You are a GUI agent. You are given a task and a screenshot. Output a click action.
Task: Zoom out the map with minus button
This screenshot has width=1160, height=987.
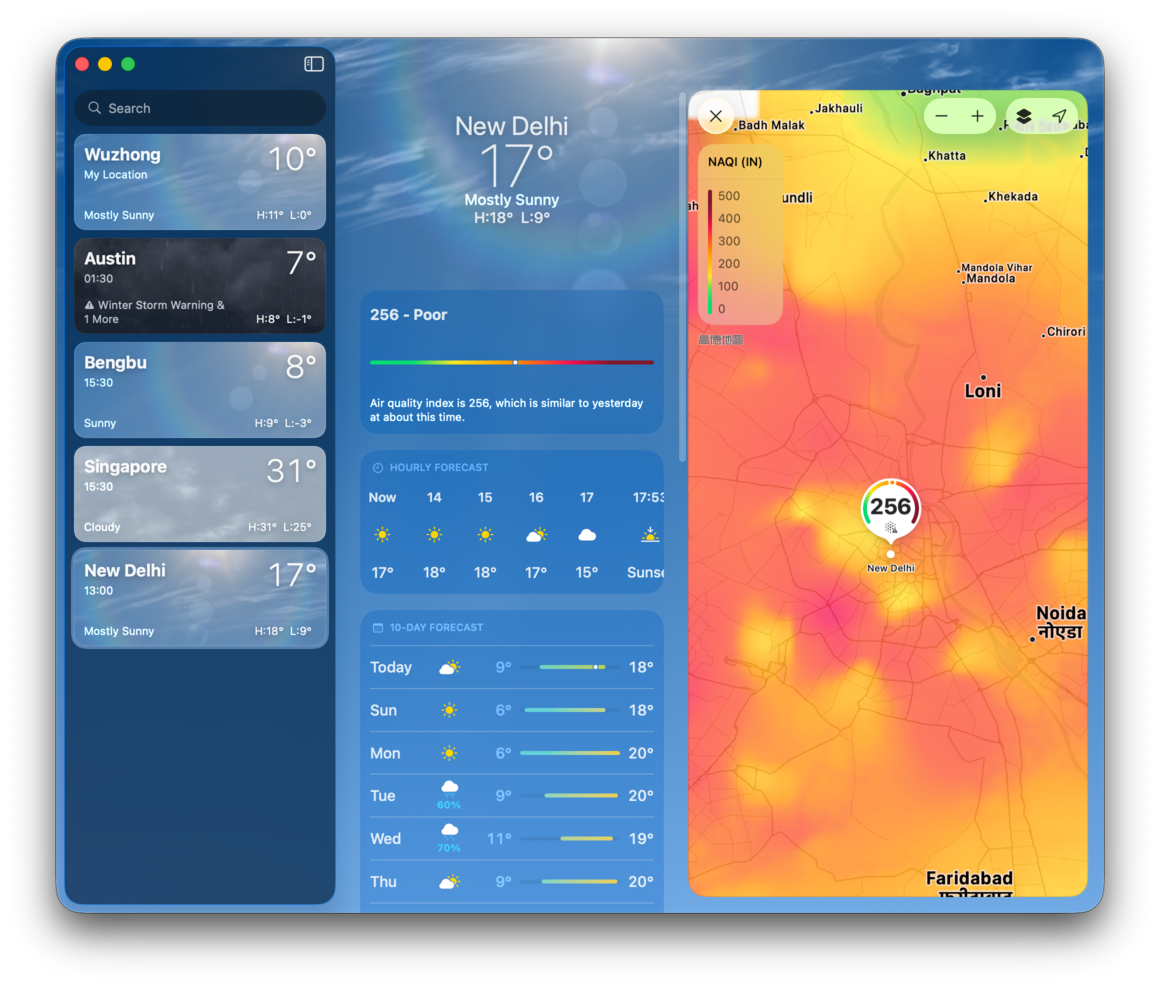[x=941, y=116]
